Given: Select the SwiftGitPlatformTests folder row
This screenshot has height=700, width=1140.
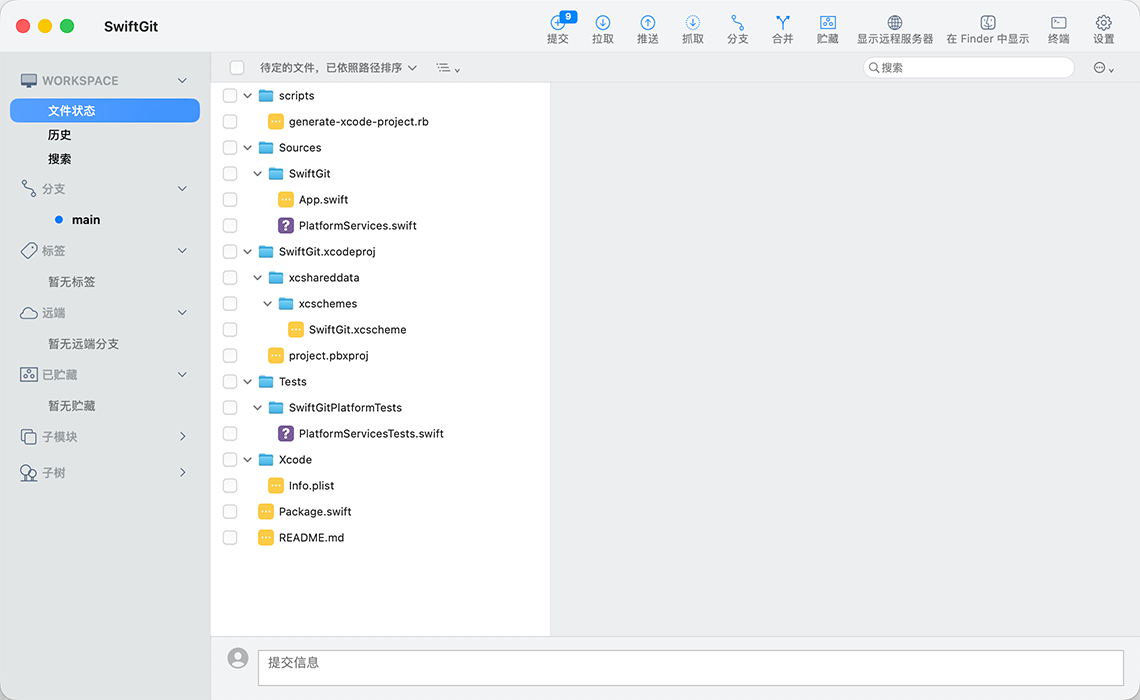Looking at the screenshot, I should (381, 408).
